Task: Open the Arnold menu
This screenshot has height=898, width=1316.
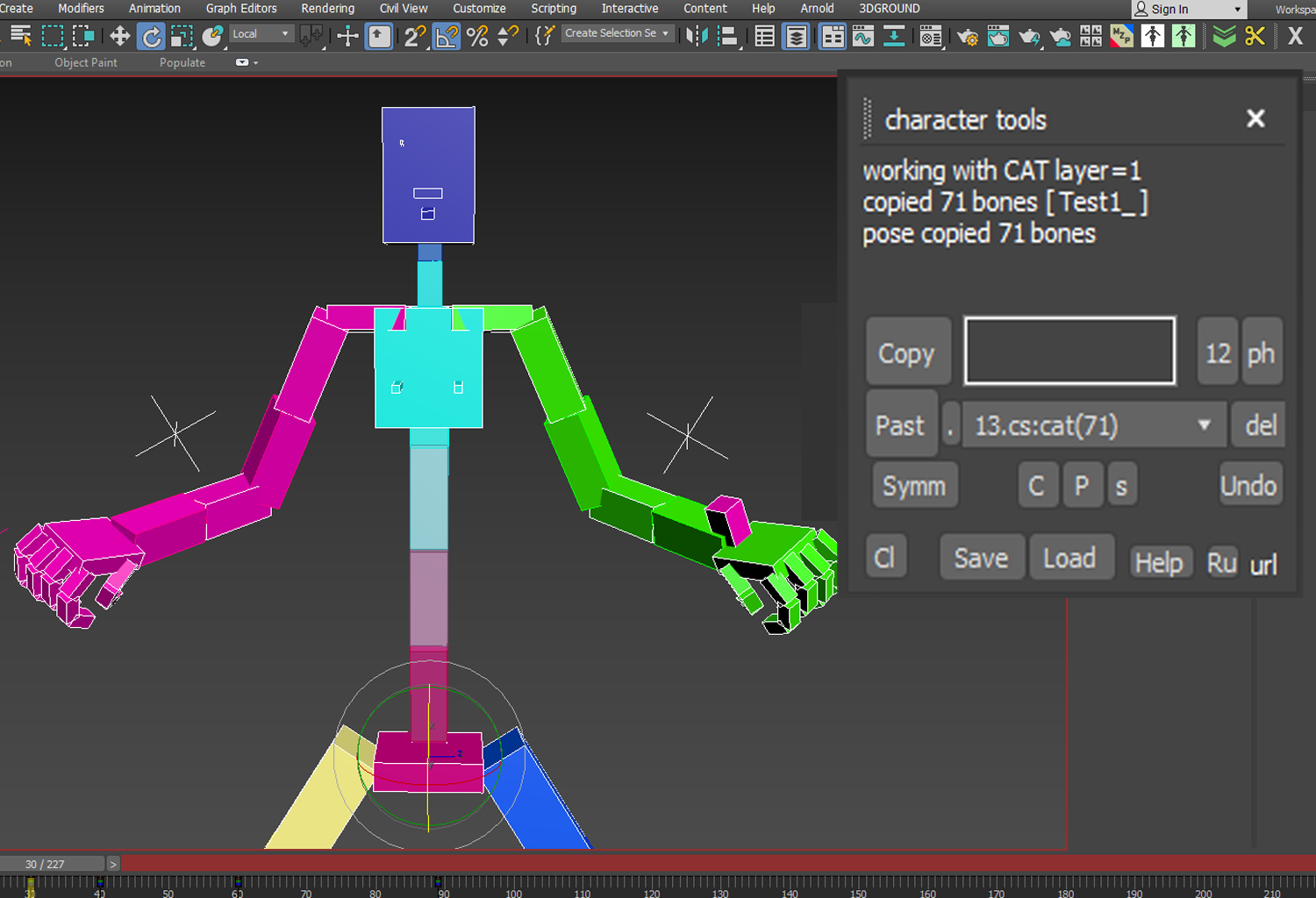Action: pyautogui.click(x=817, y=8)
